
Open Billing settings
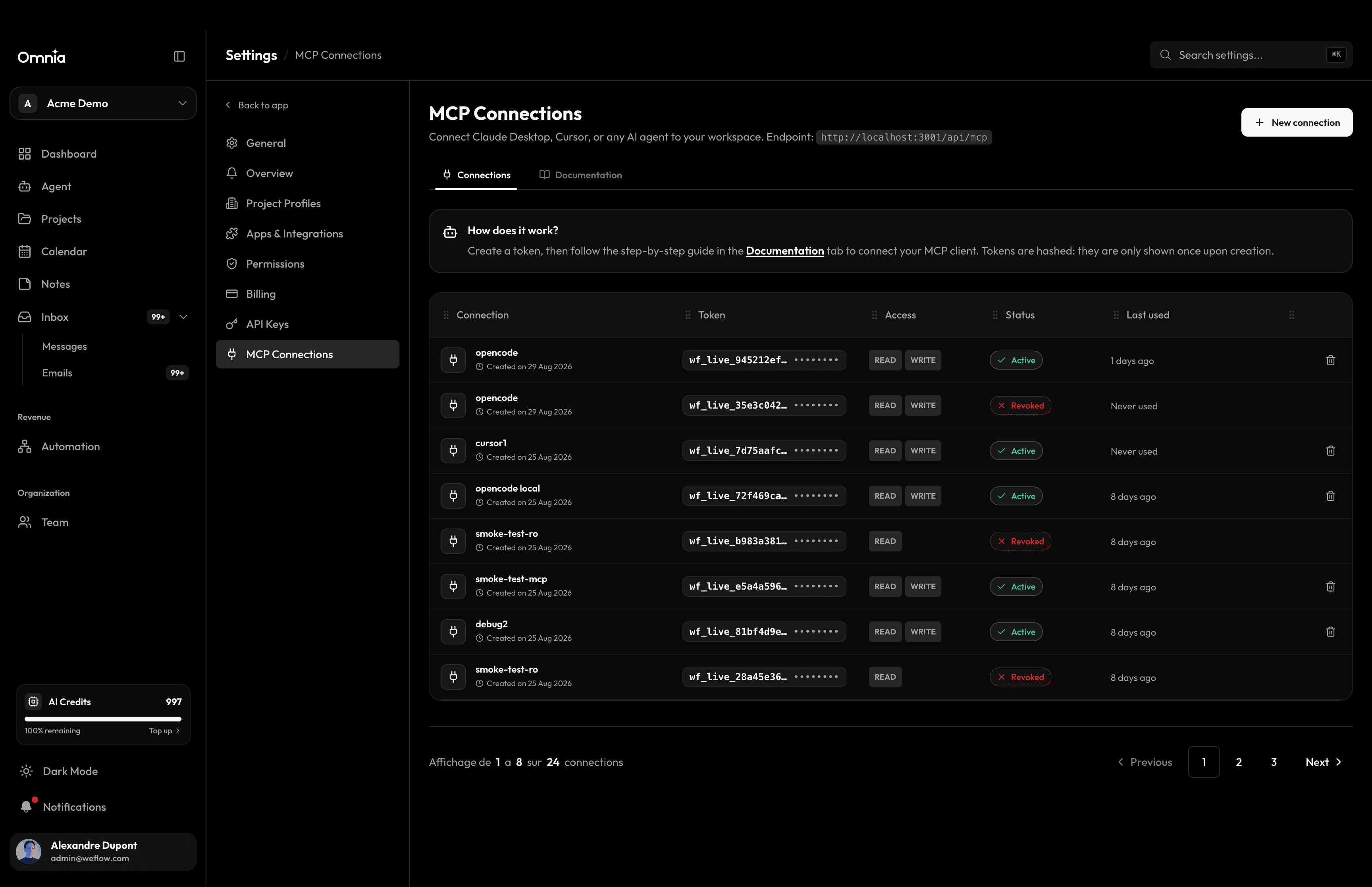(307, 294)
